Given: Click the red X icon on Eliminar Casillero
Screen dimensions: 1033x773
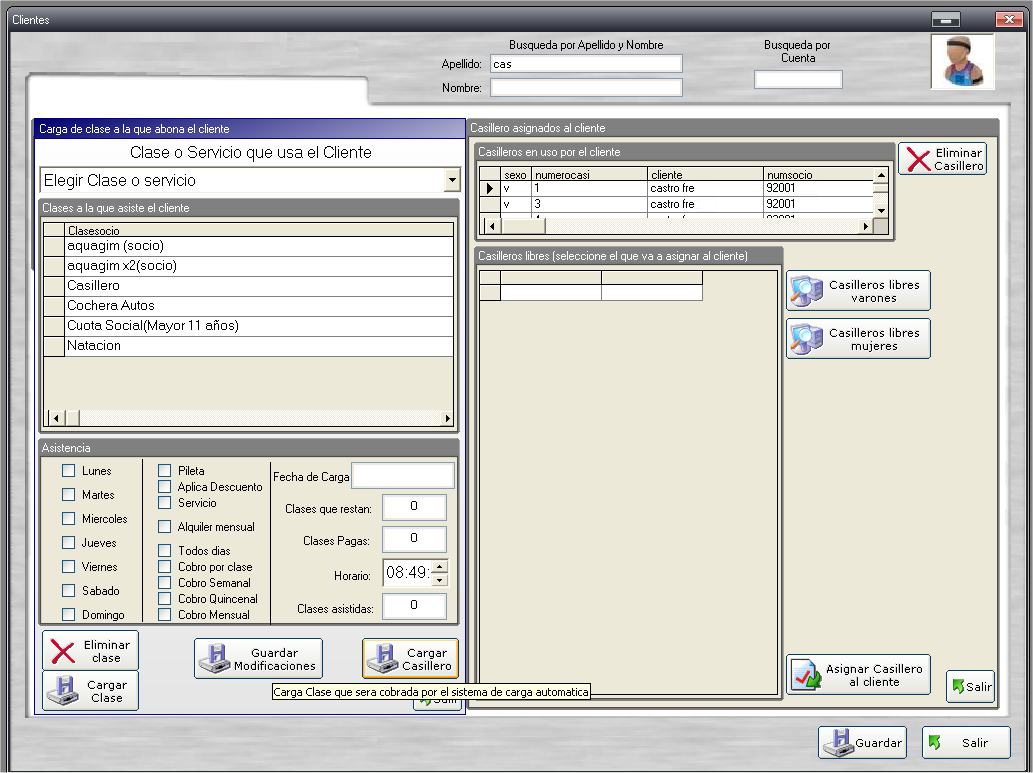Looking at the screenshot, I should (918, 159).
